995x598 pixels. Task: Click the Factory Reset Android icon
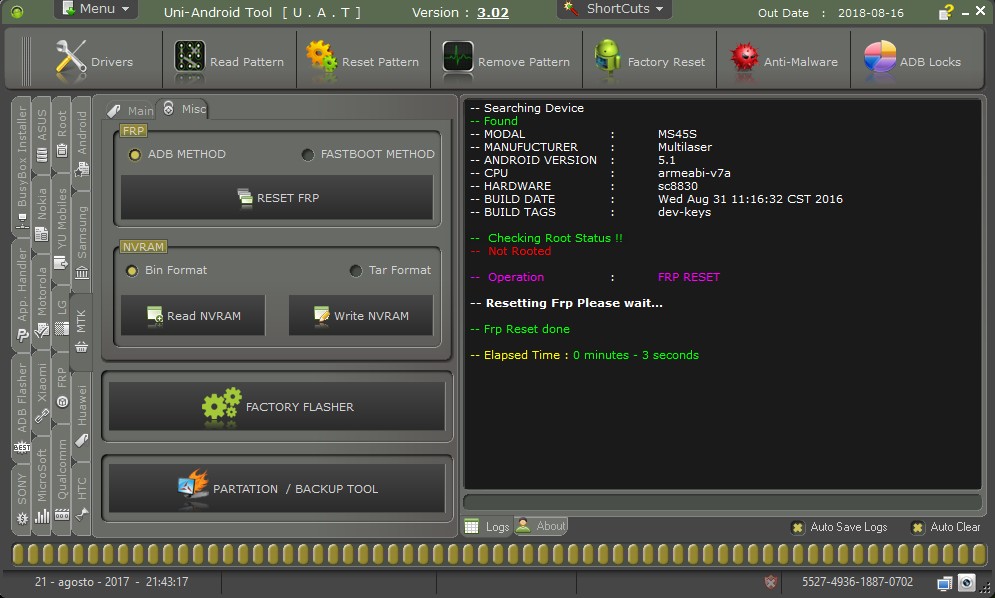point(607,59)
